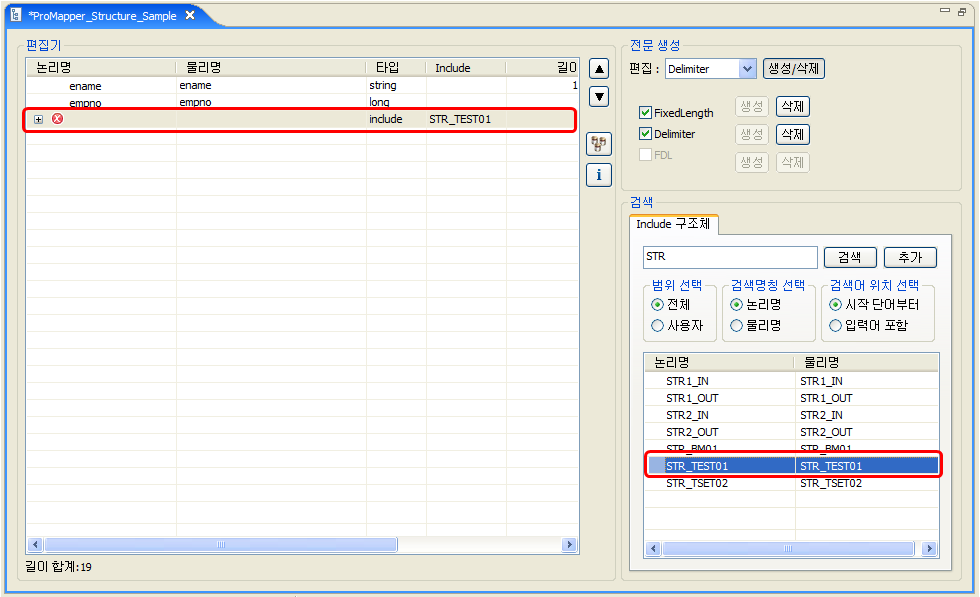The height and width of the screenshot is (597, 980).
Task: Click the move row up arrow icon
Action: click(x=598, y=68)
